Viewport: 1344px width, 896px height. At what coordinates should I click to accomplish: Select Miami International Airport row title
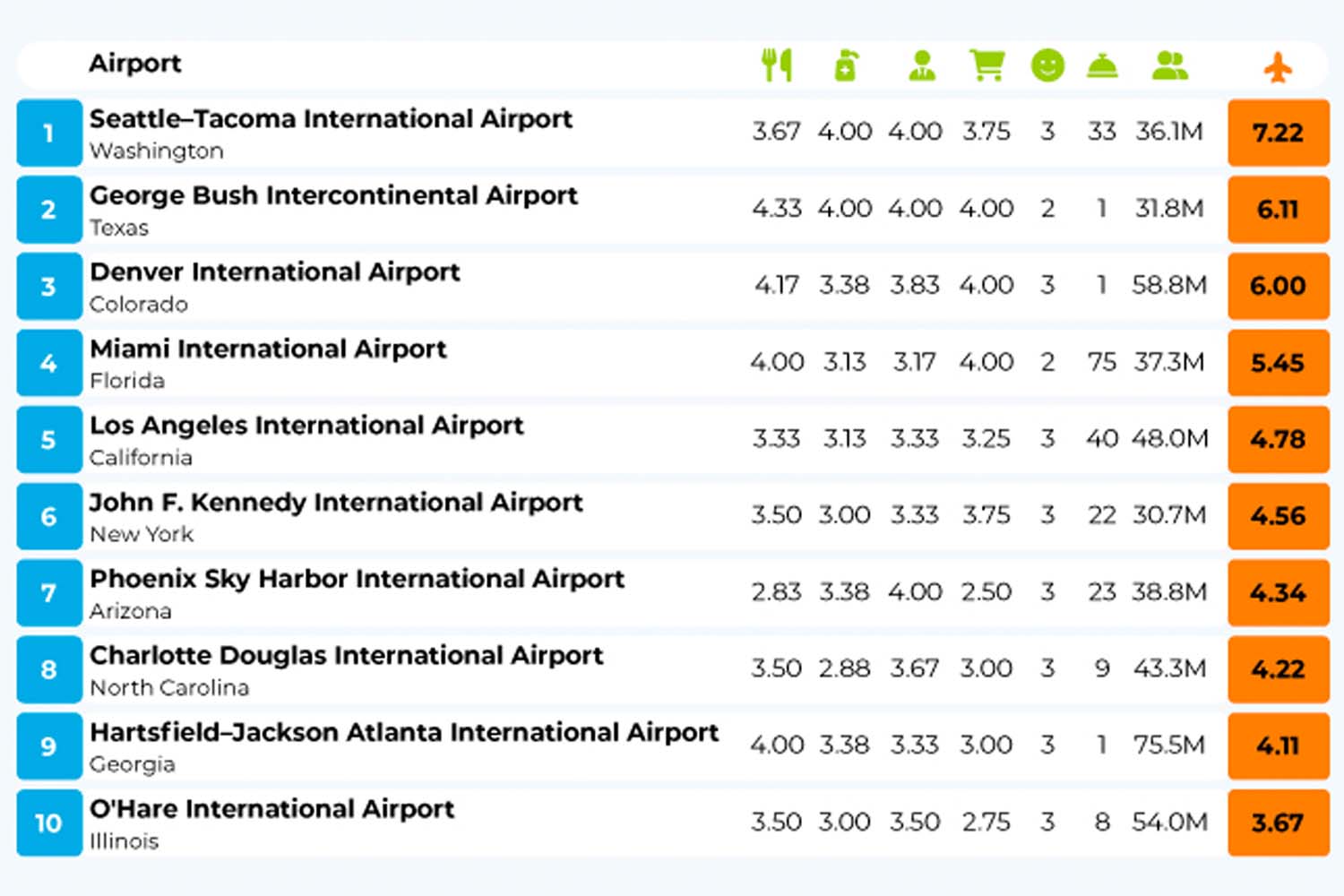(x=268, y=349)
